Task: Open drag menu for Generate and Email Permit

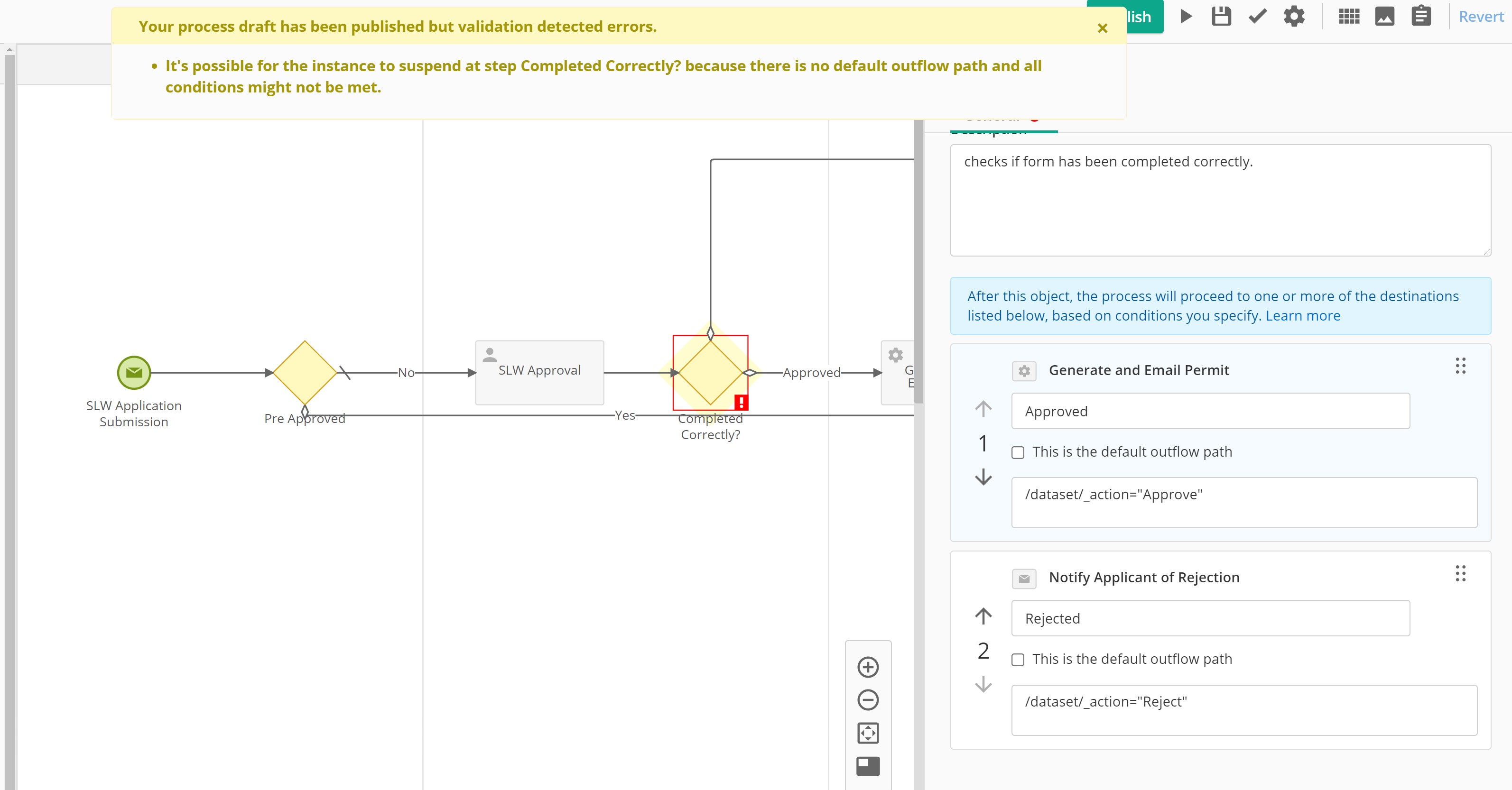Action: 1460,366
